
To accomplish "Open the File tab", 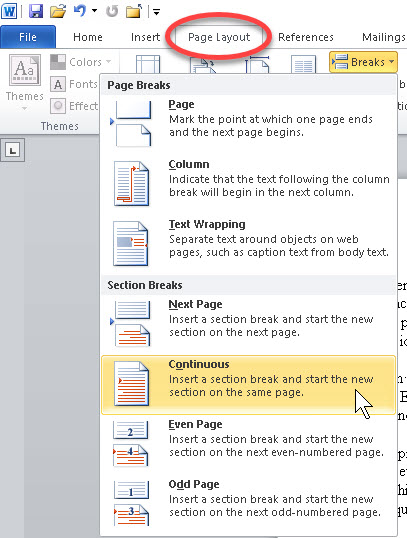I will tap(28, 37).
